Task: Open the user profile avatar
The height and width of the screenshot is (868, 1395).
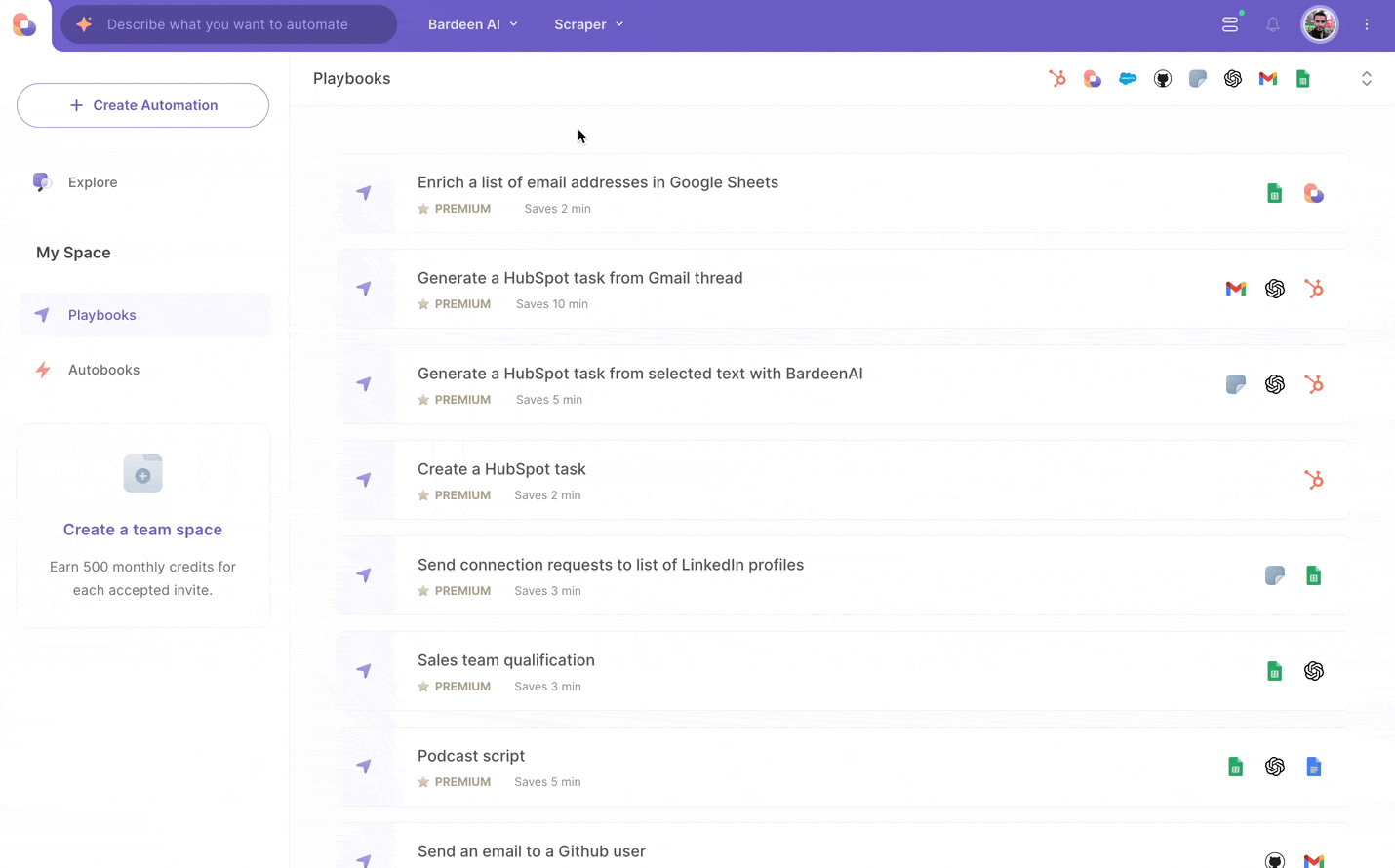Action: pos(1320,24)
